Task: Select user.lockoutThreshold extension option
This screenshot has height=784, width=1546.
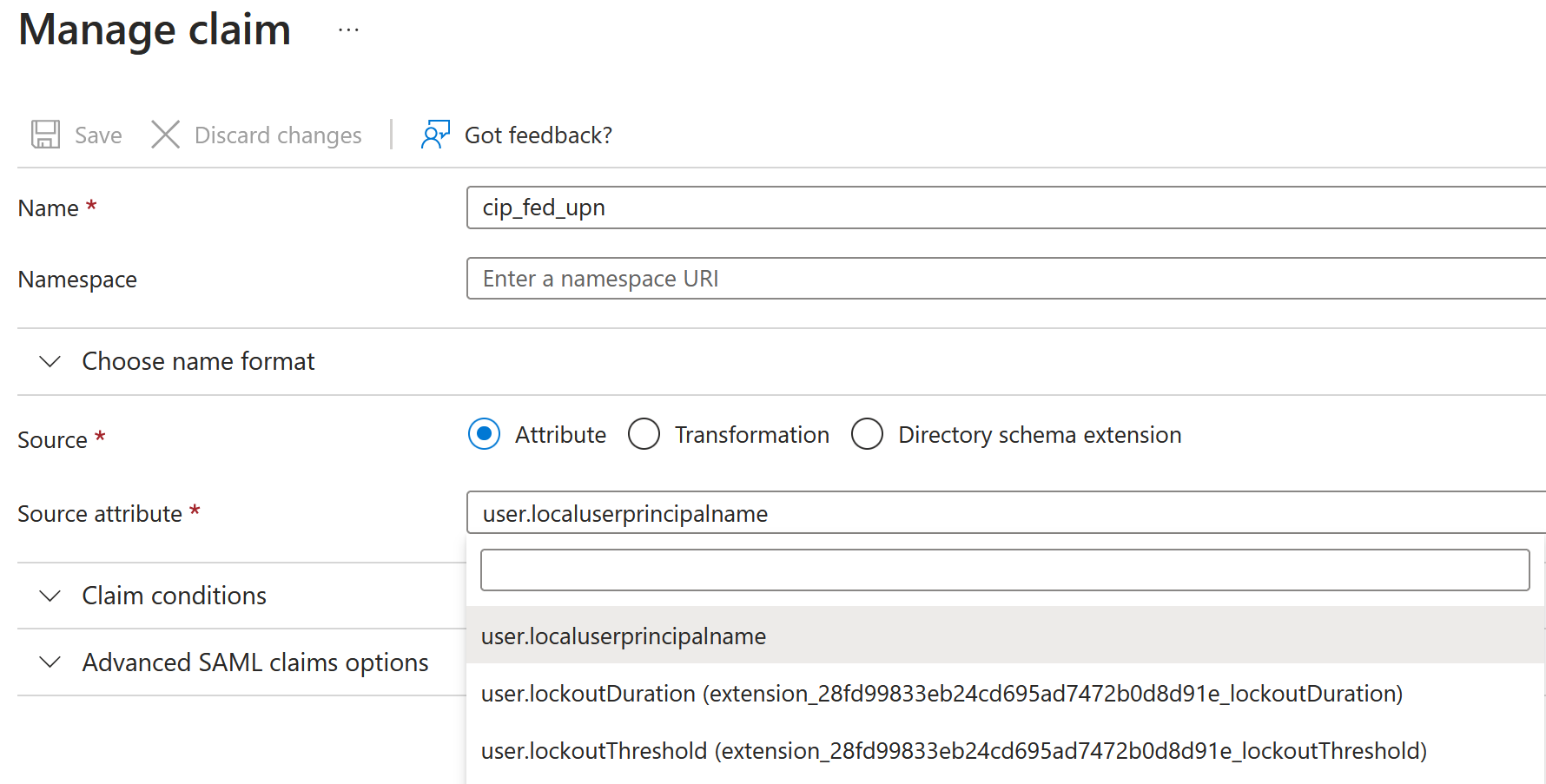Action: click(x=954, y=751)
